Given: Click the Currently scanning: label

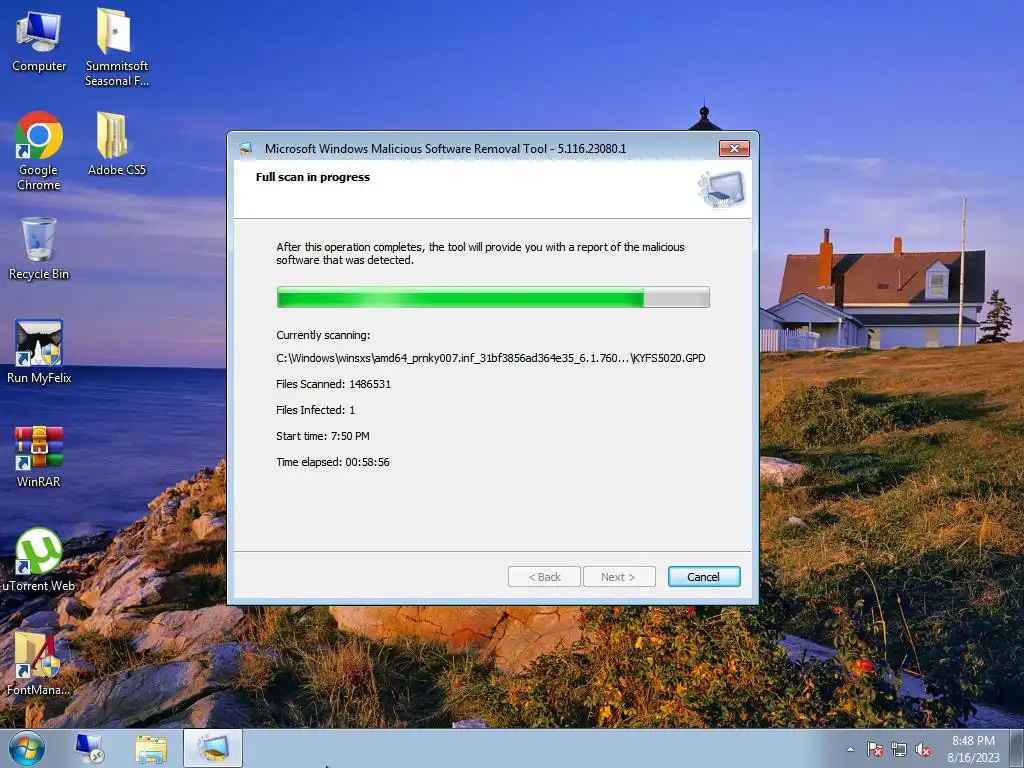Looking at the screenshot, I should point(323,335).
